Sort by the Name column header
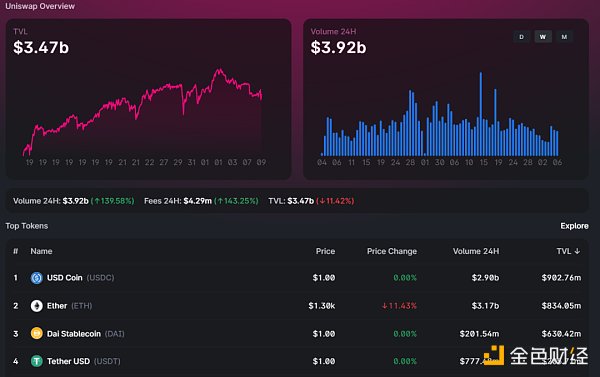Screen dimensions: 600x377 (x=41, y=251)
